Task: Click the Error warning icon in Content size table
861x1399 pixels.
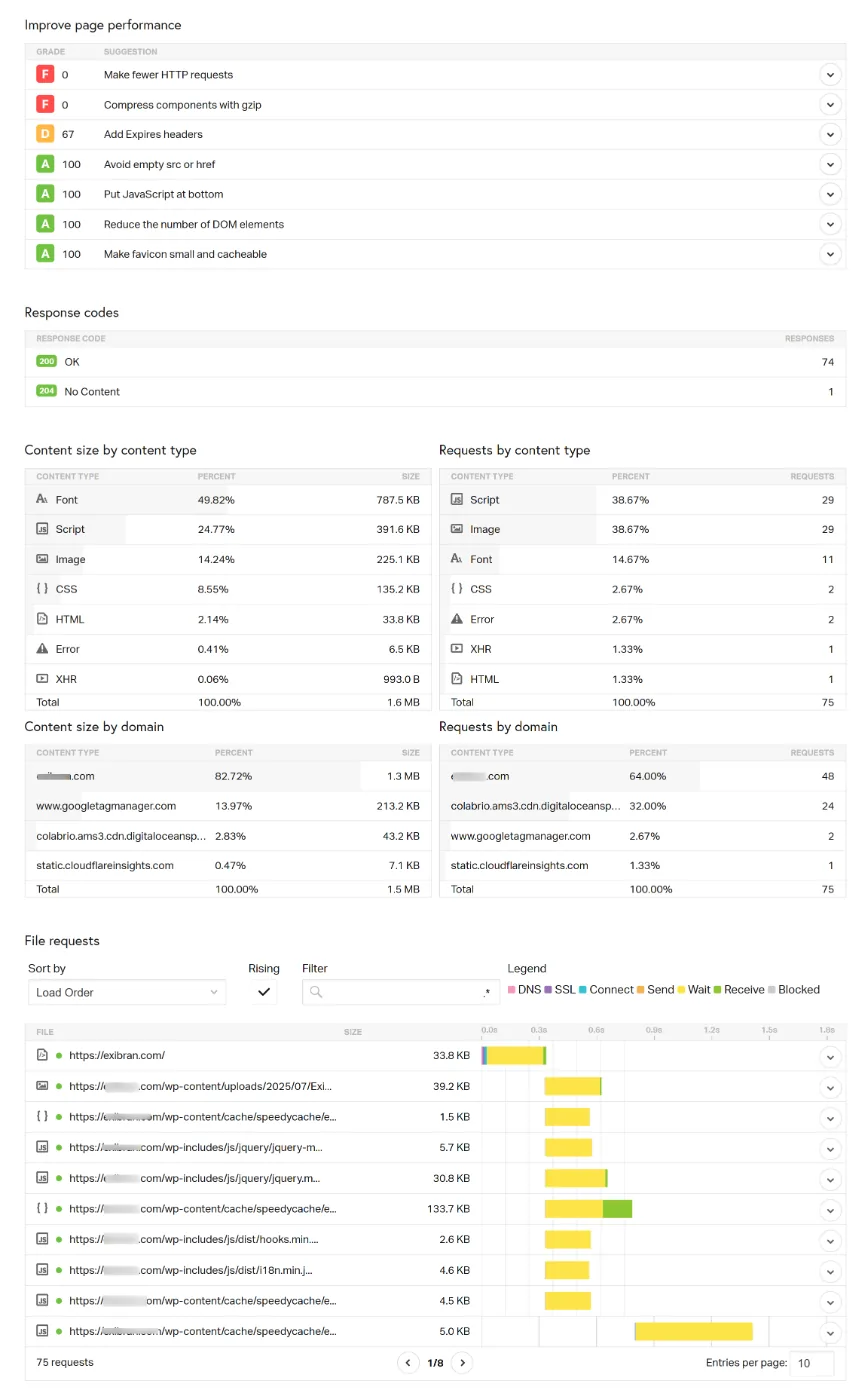Action: 42,649
